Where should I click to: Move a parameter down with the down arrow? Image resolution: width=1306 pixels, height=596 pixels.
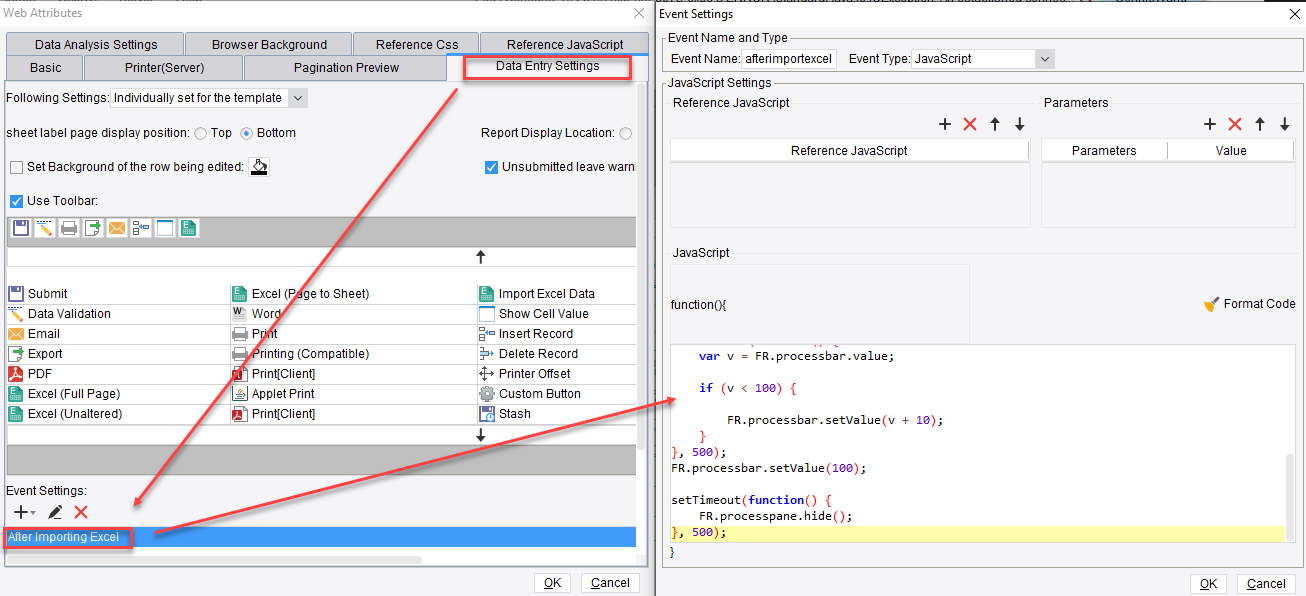point(1284,124)
